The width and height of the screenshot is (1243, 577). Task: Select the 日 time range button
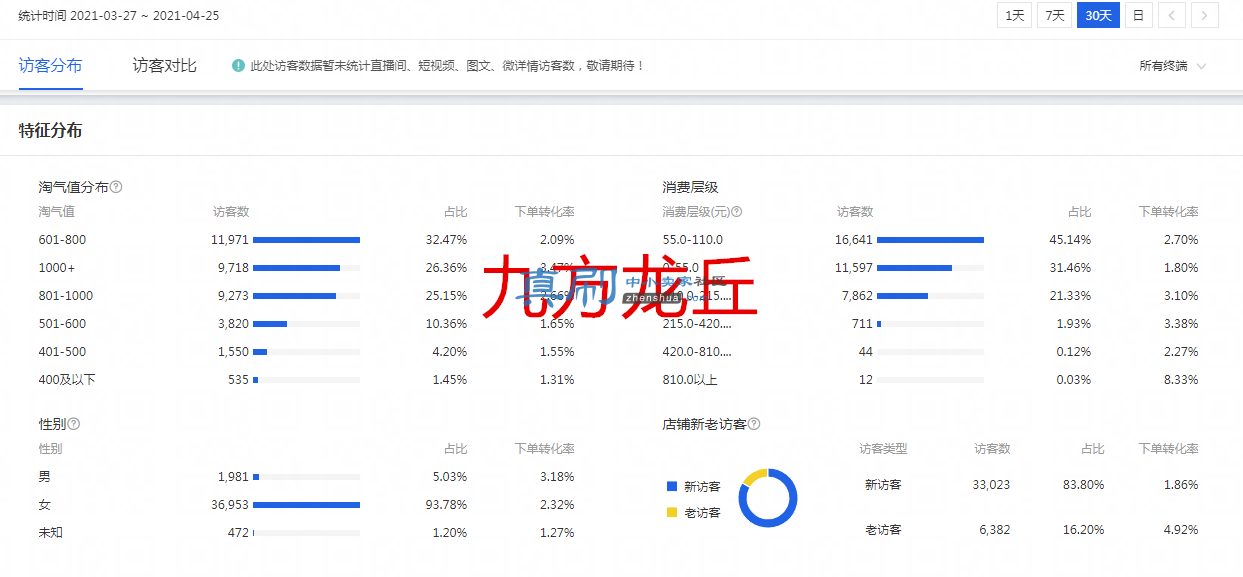(1137, 15)
